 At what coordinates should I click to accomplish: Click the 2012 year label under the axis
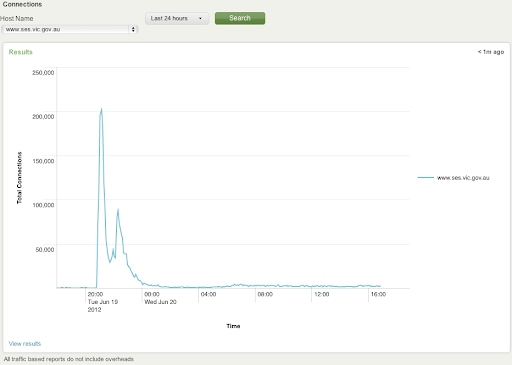coord(94,310)
